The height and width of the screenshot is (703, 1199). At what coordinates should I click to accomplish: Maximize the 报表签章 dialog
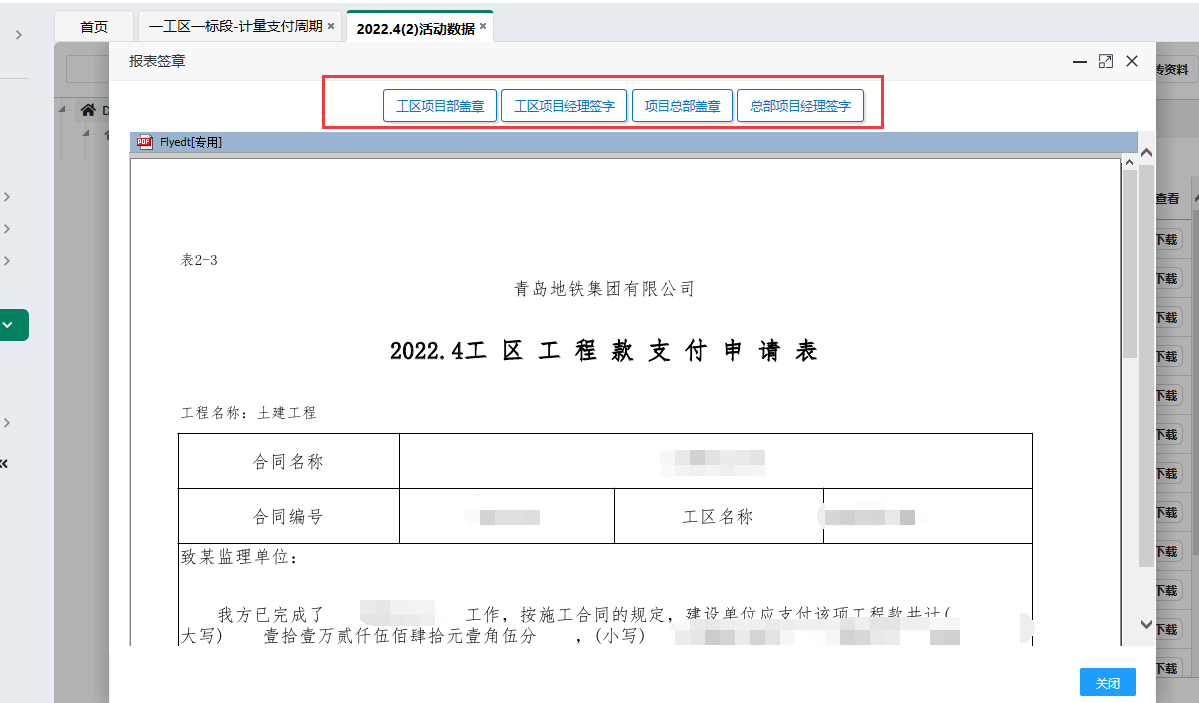point(1106,61)
